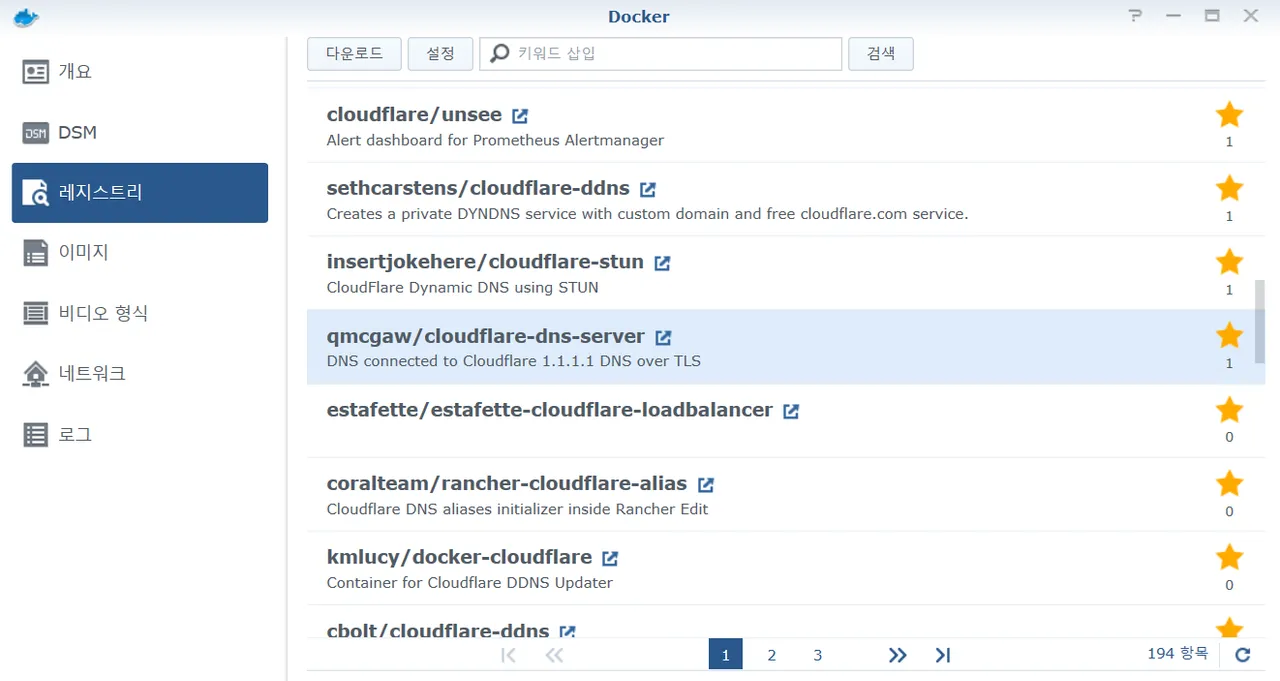Open 개요 overview in sidebar
Viewport: 1280px width, 681px height.
(140, 72)
